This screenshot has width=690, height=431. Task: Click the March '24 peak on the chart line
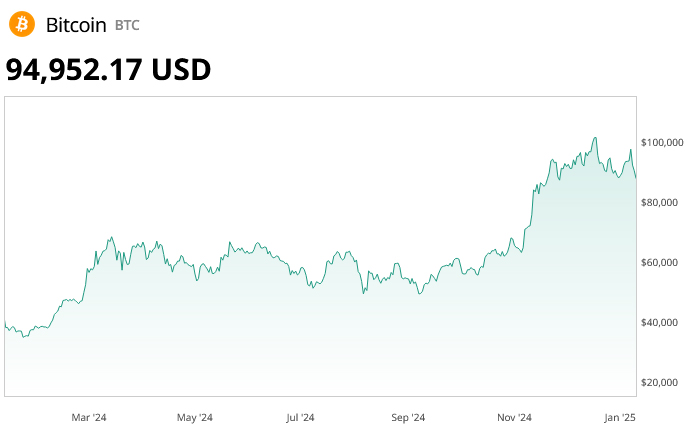(x=111, y=238)
